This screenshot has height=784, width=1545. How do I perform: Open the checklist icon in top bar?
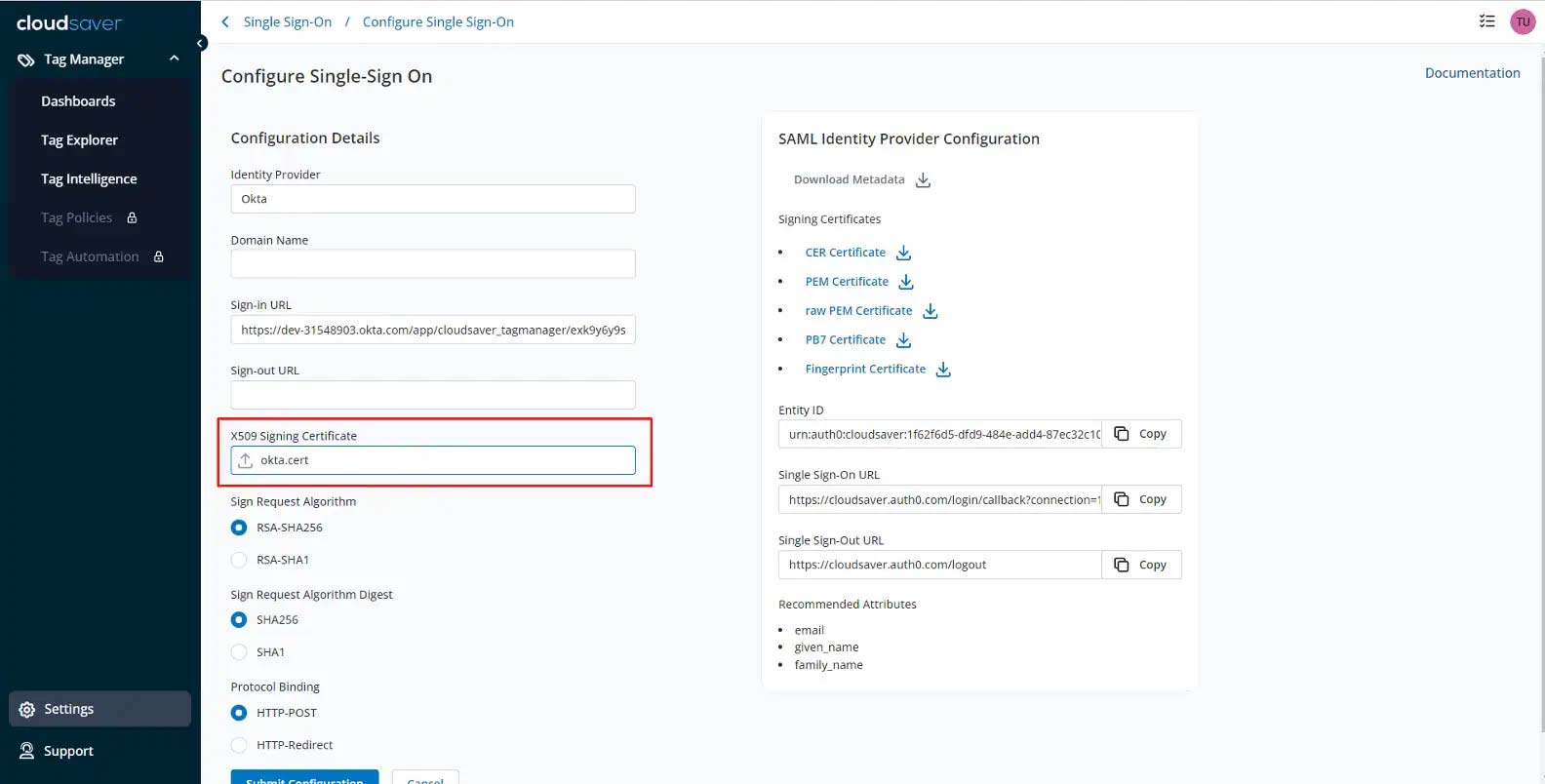tap(1486, 21)
